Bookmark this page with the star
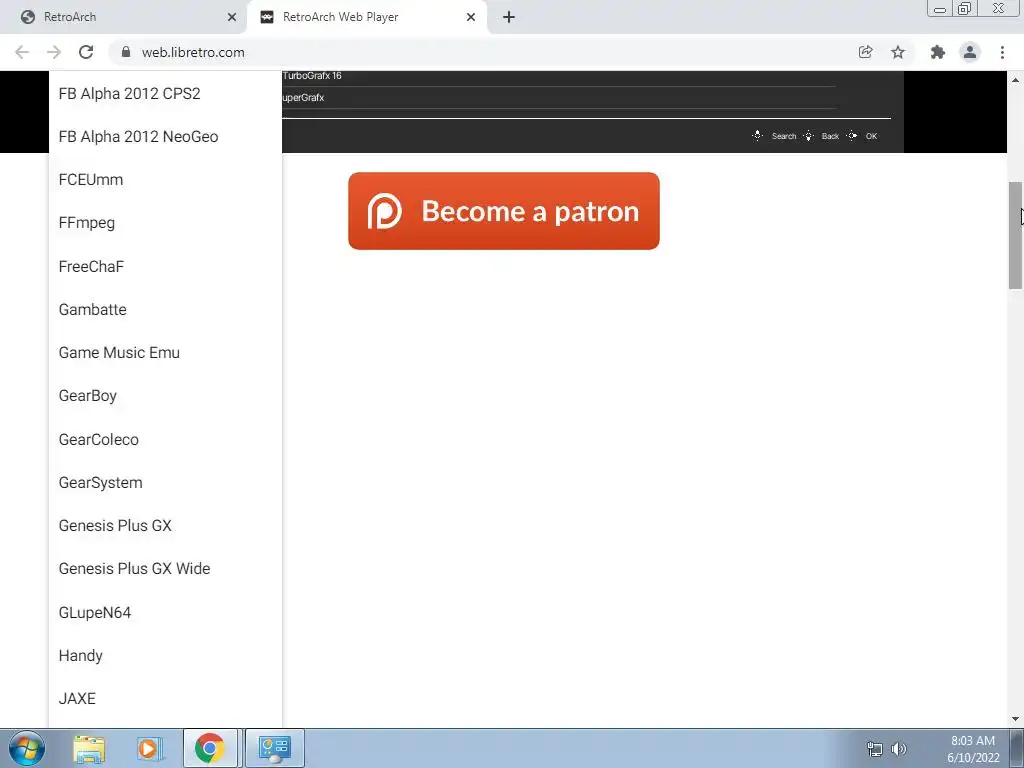The width and height of the screenshot is (1024, 768). click(898, 52)
